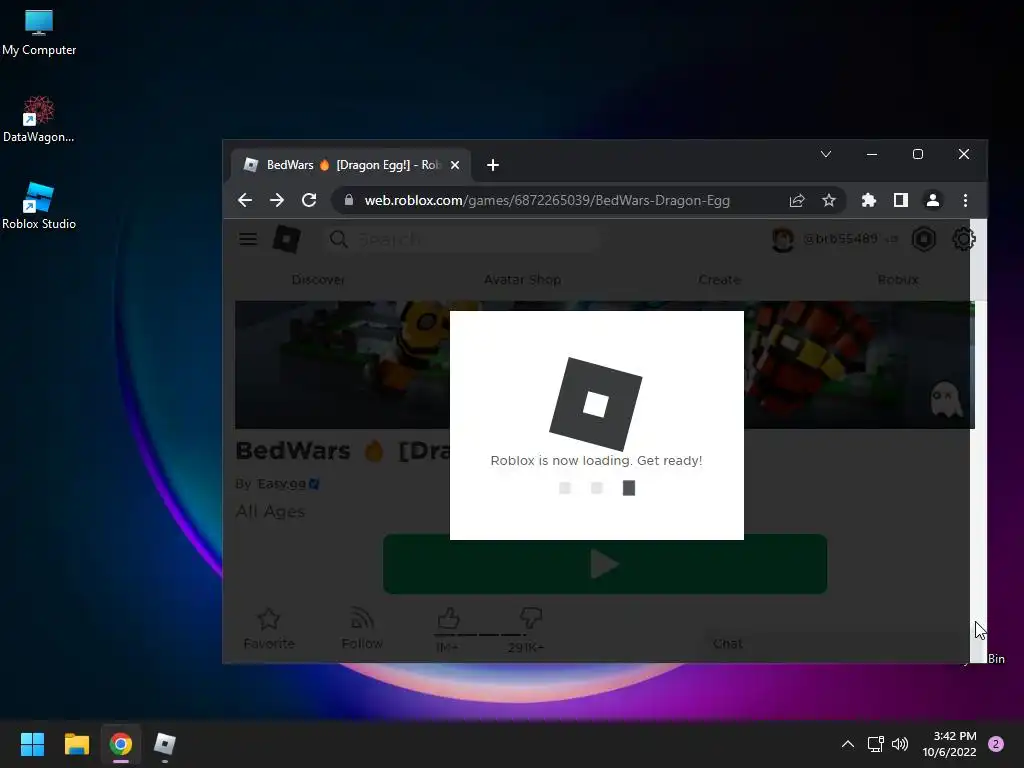Dislike the game with thumbs down
Screen dimensions: 1024x768
[x=530, y=618]
